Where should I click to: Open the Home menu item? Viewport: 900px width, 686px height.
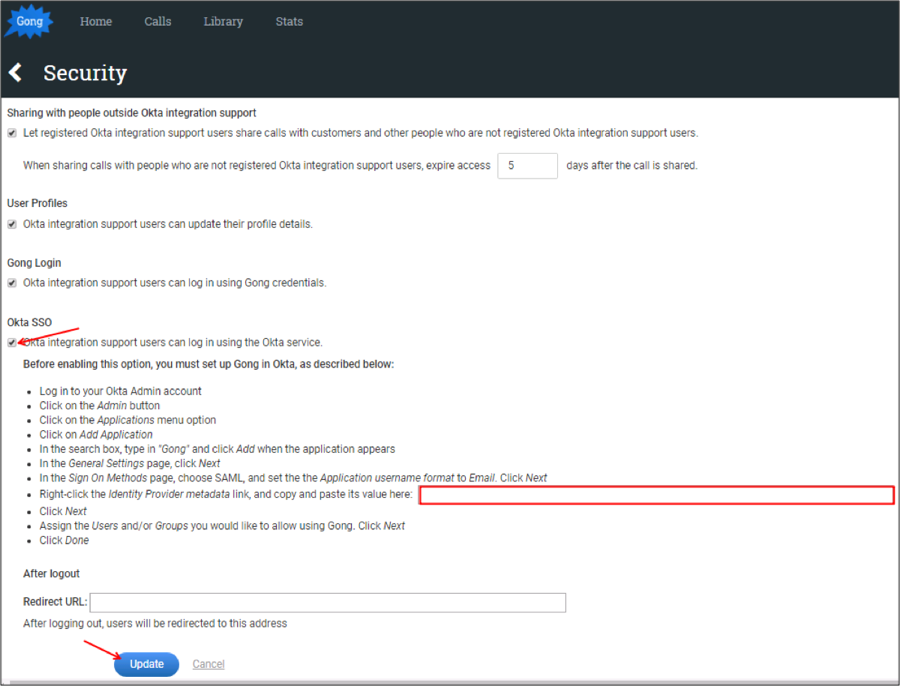(x=96, y=21)
